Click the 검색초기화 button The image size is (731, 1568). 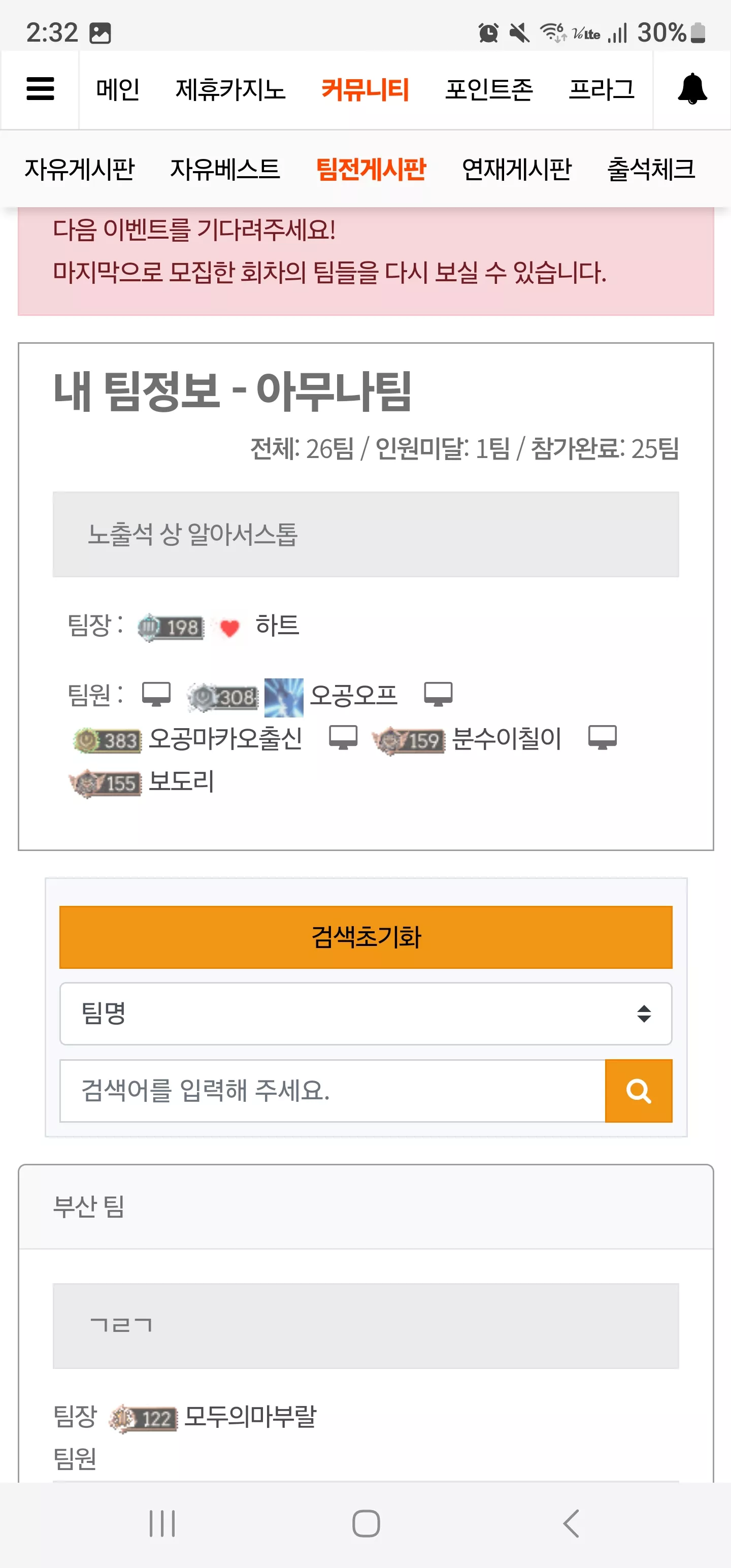click(366, 937)
